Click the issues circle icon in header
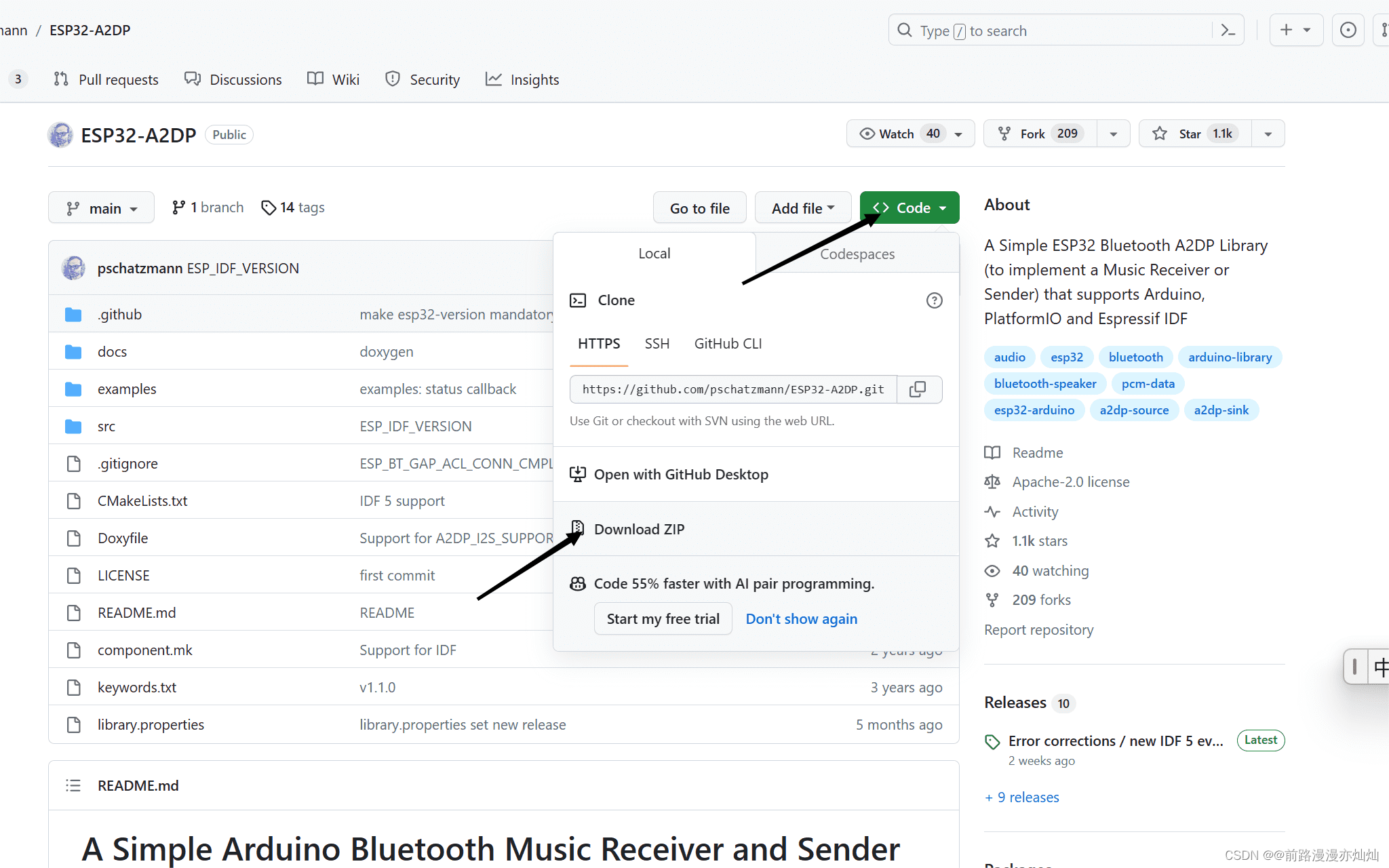 tap(1348, 31)
